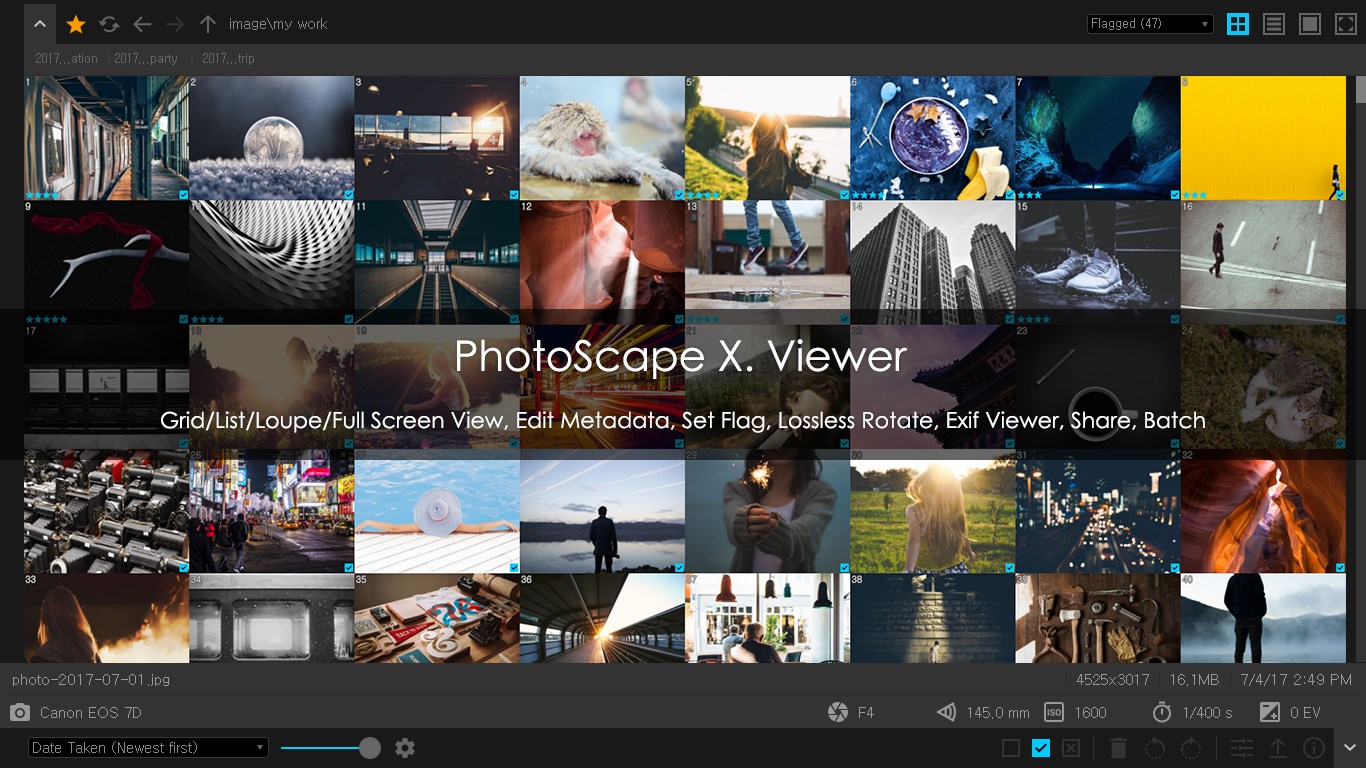Rotate the selected photo counterclockwise
This screenshot has height=768, width=1366.
[x=1154, y=747]
